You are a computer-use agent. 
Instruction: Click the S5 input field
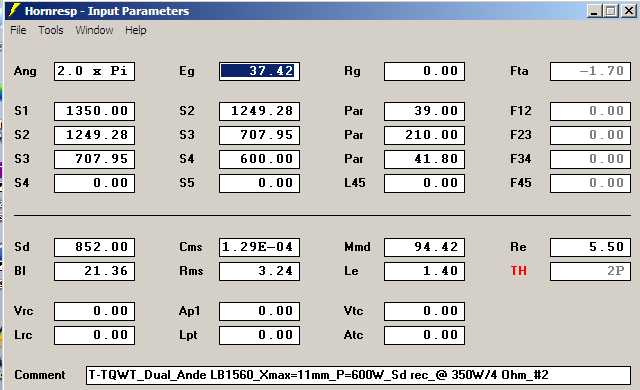click(x=259, y=183)
